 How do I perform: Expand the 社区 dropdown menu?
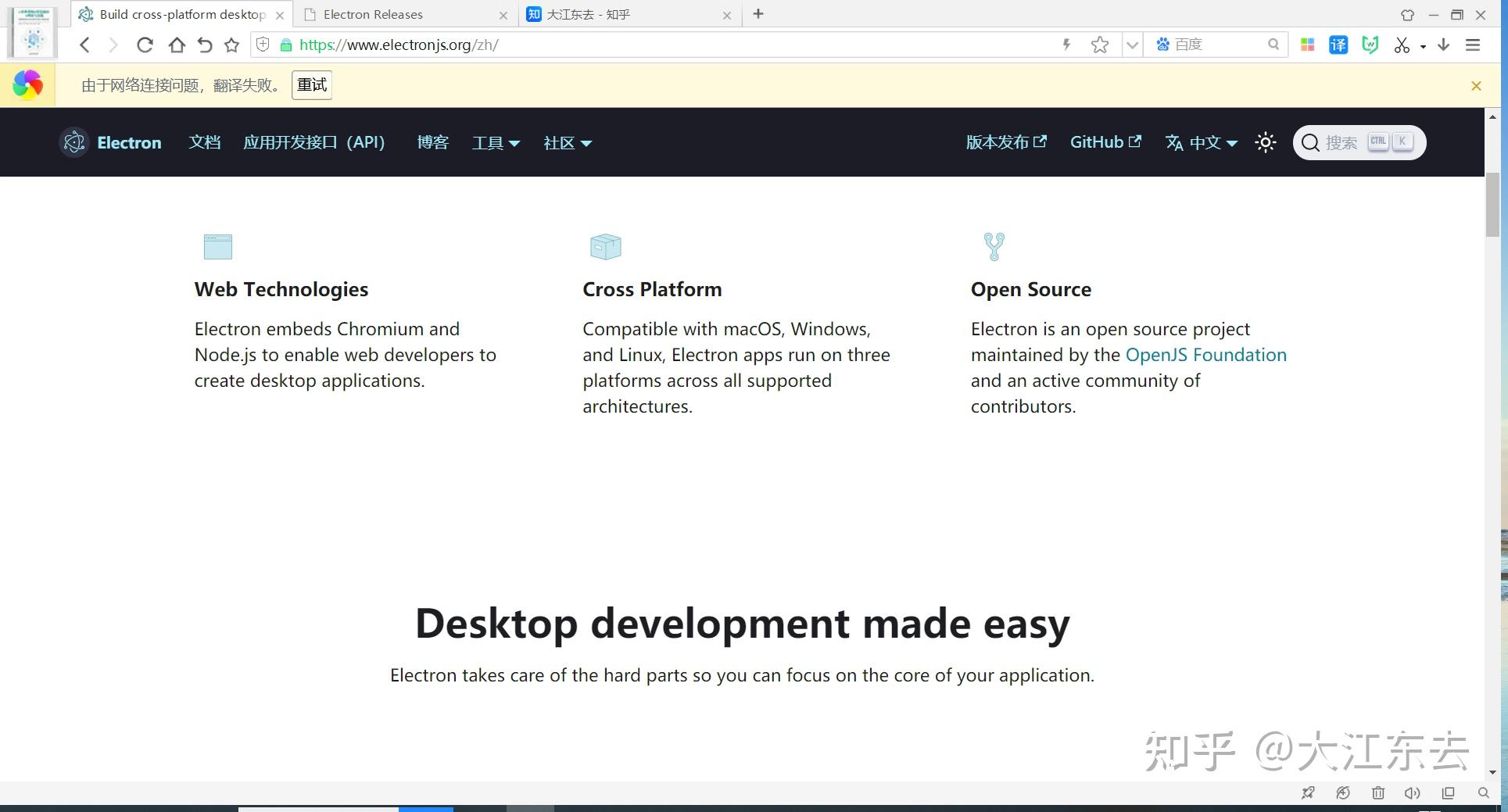click(x=568, y=142)
